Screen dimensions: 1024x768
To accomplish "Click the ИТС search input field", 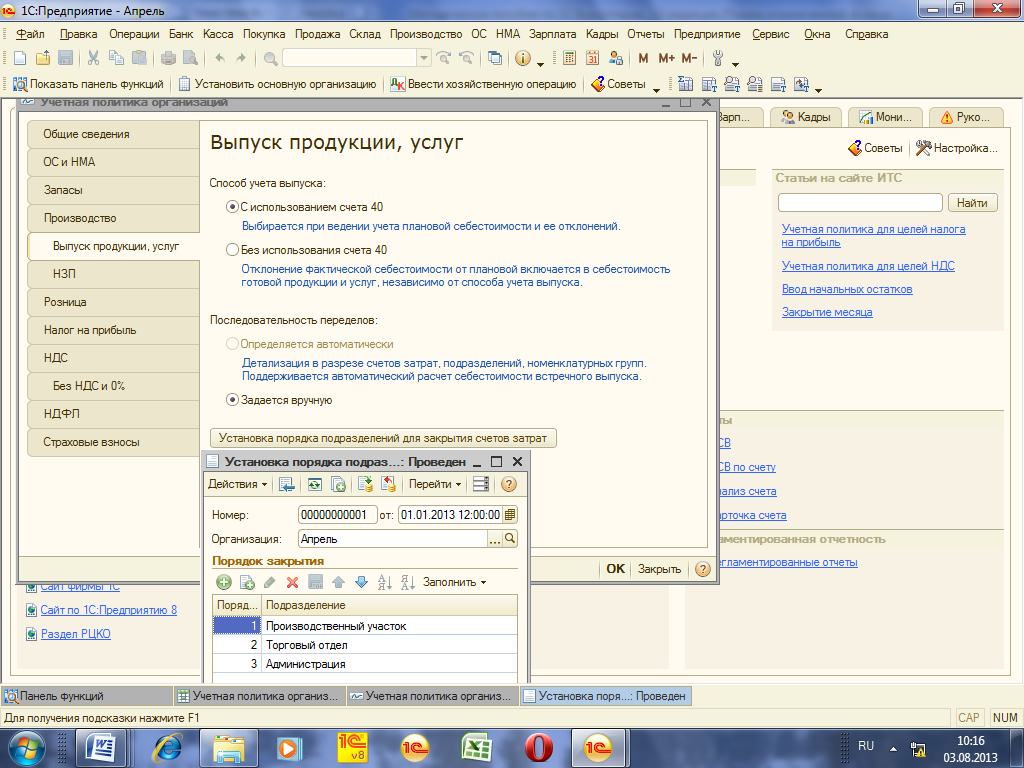I will coord(860,202).
